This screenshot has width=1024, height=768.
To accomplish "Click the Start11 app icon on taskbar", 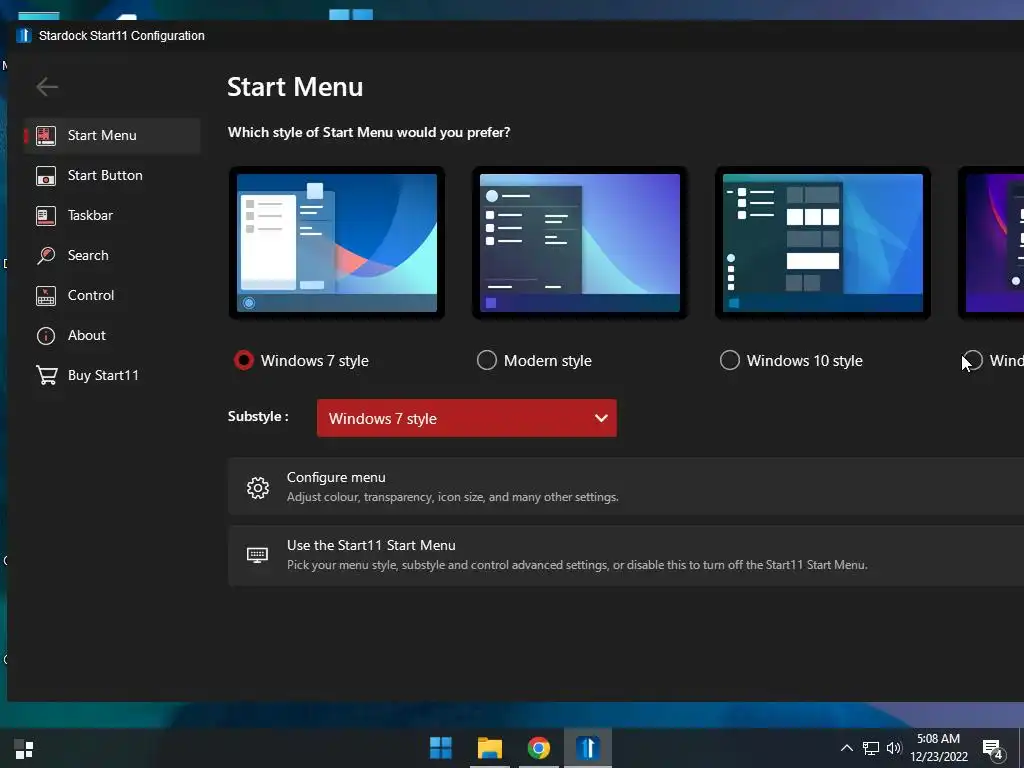I will (588, 748).
